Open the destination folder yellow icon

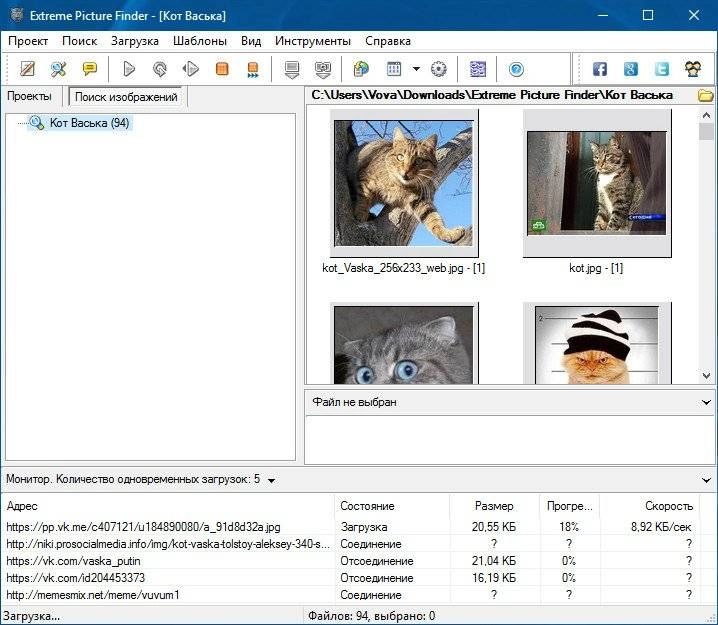point(706,96)
